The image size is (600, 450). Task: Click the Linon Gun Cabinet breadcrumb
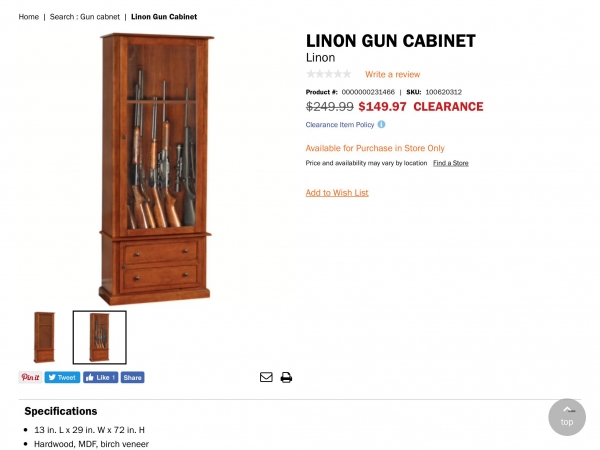pos(164,17)
